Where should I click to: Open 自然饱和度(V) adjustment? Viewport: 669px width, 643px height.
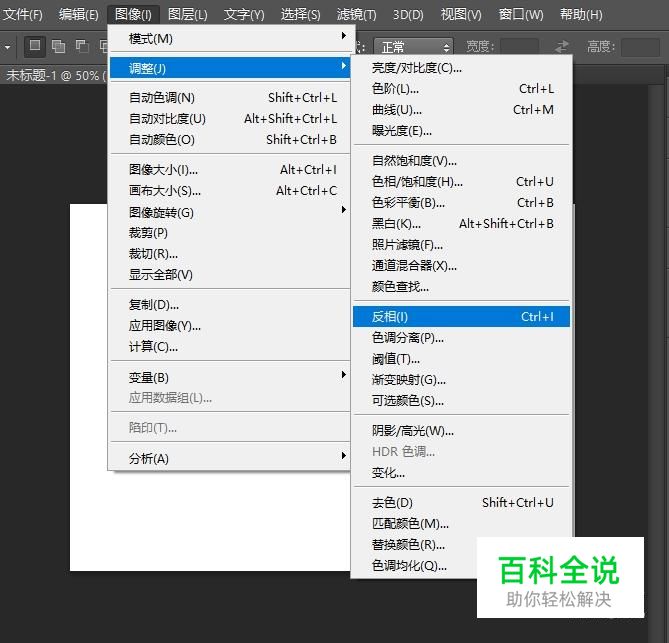point(461,161)
